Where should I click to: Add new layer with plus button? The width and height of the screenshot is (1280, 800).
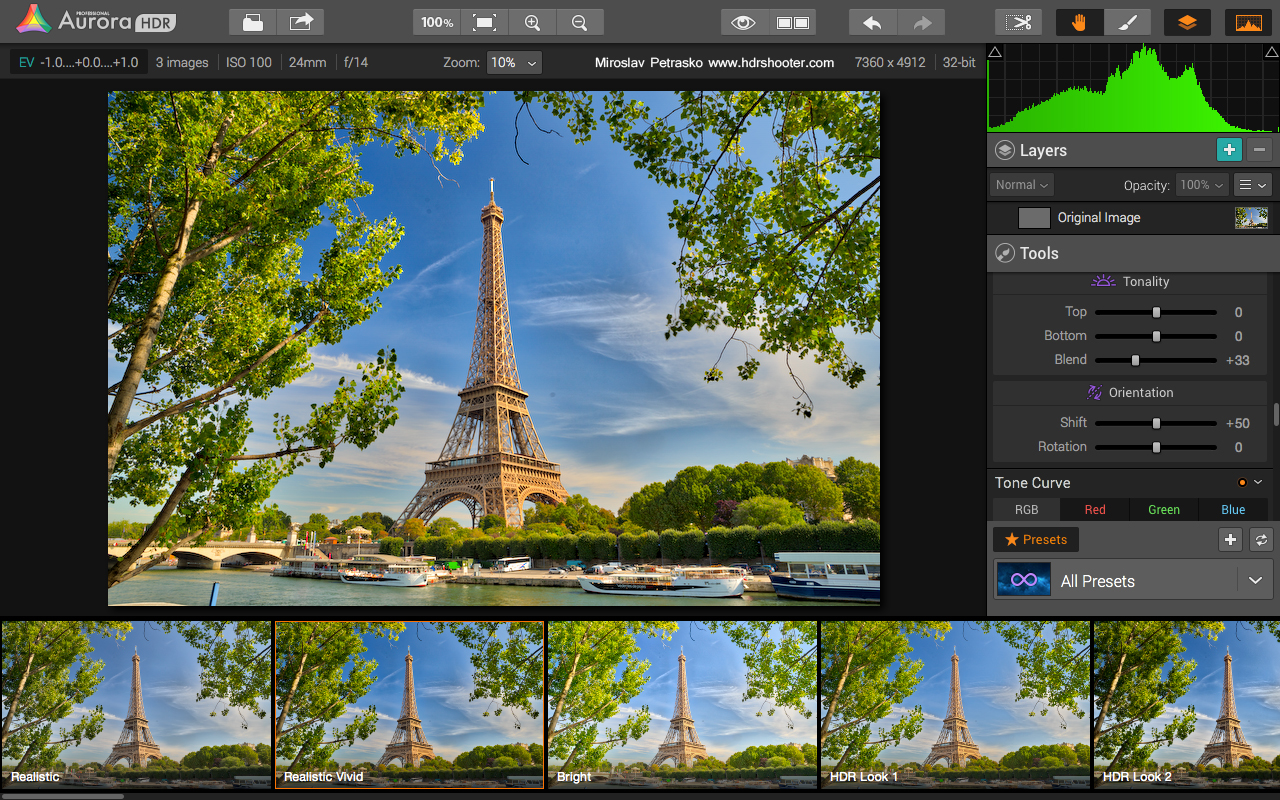click(1229, 150)
